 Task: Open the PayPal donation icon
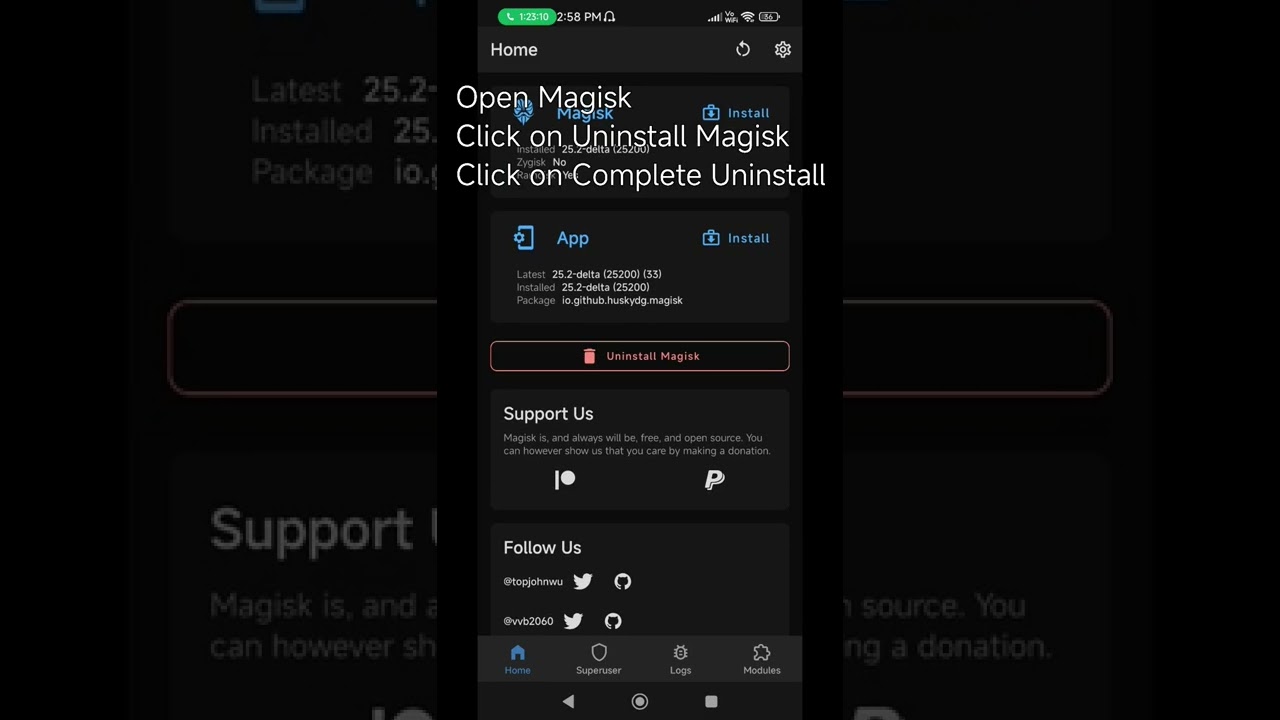tap(714, 480)
